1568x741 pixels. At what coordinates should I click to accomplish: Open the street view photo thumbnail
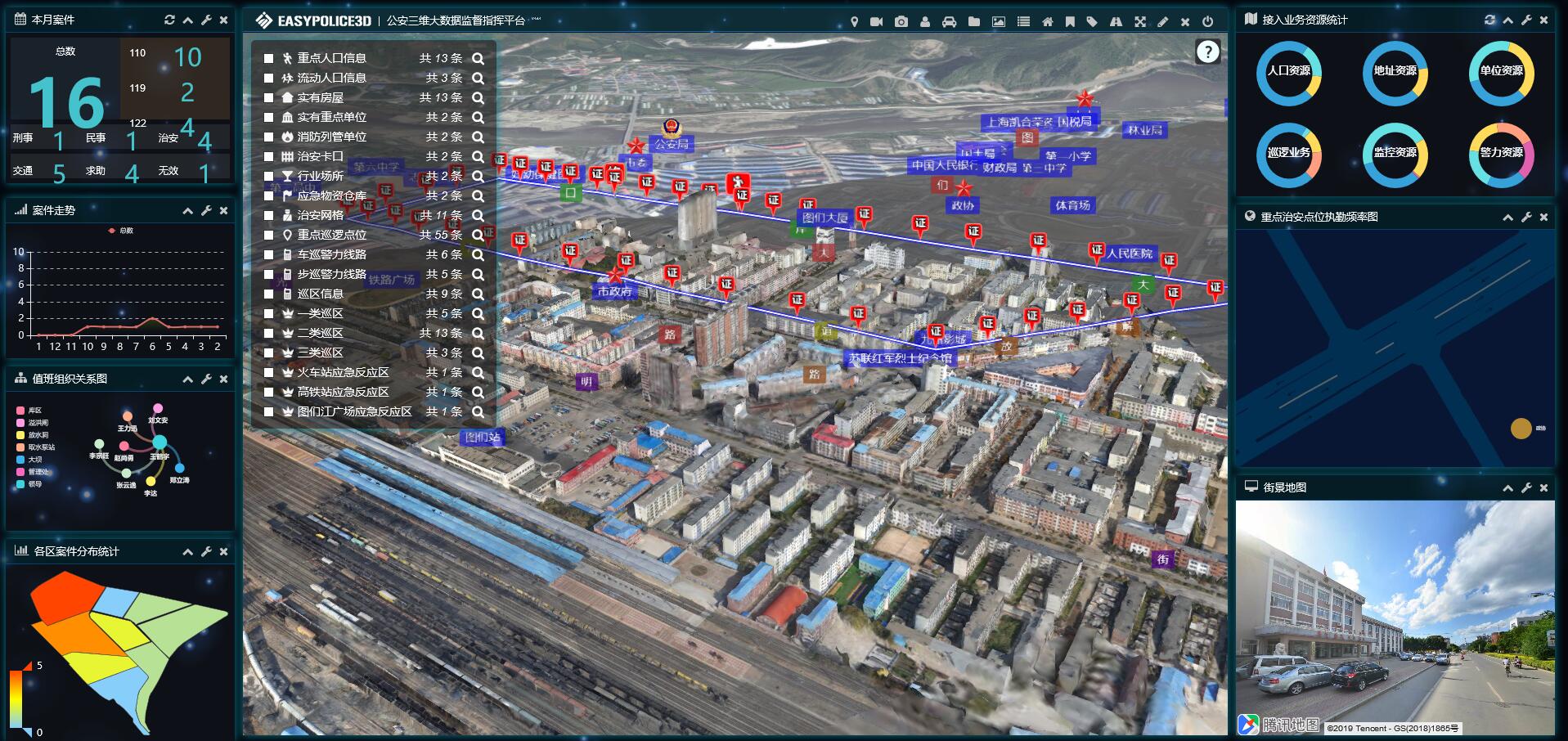[1395, 618]
